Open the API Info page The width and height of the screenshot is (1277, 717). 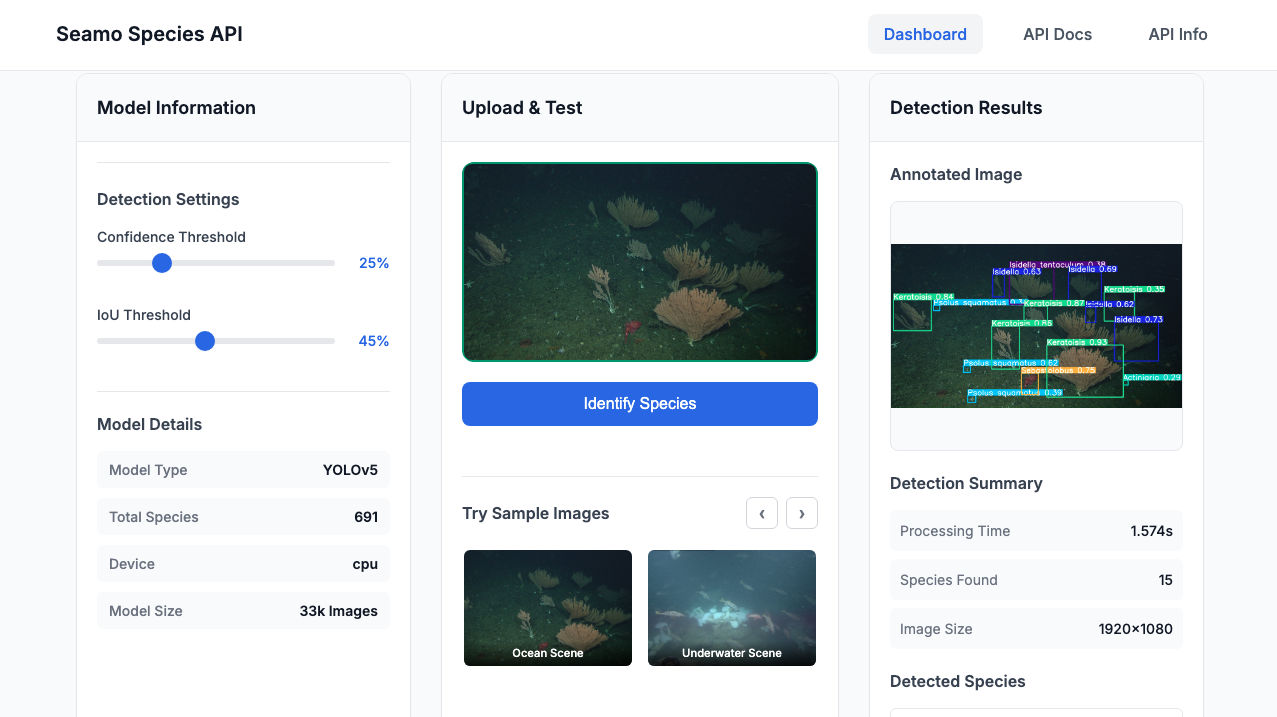(x=1177, y=34)
